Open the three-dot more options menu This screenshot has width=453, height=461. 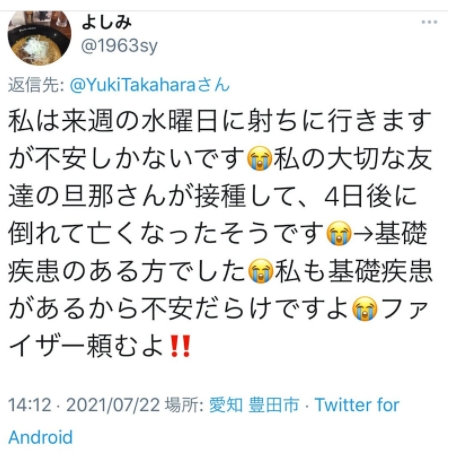pyautogui.click(x=429, y=22)
